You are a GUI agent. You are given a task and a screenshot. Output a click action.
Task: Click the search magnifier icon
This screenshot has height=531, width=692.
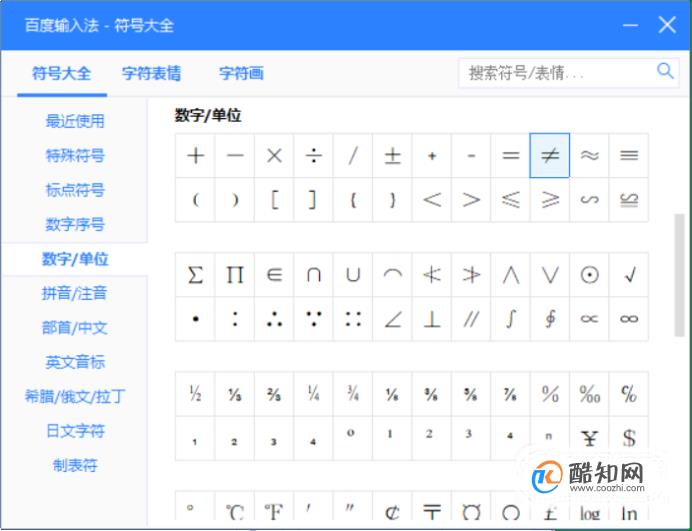(665, 71)
